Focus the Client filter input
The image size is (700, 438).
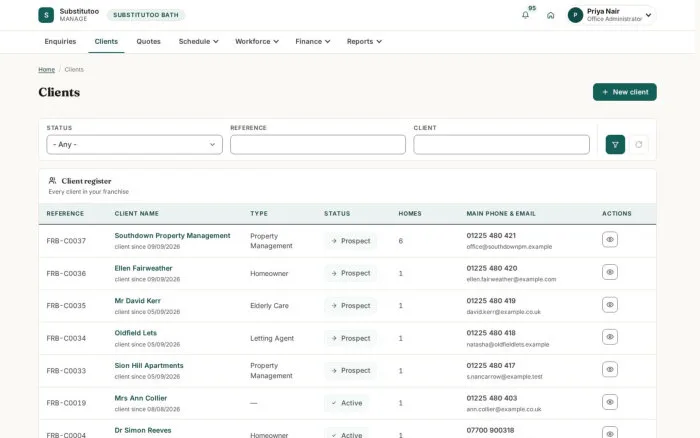tap(501, 145)
